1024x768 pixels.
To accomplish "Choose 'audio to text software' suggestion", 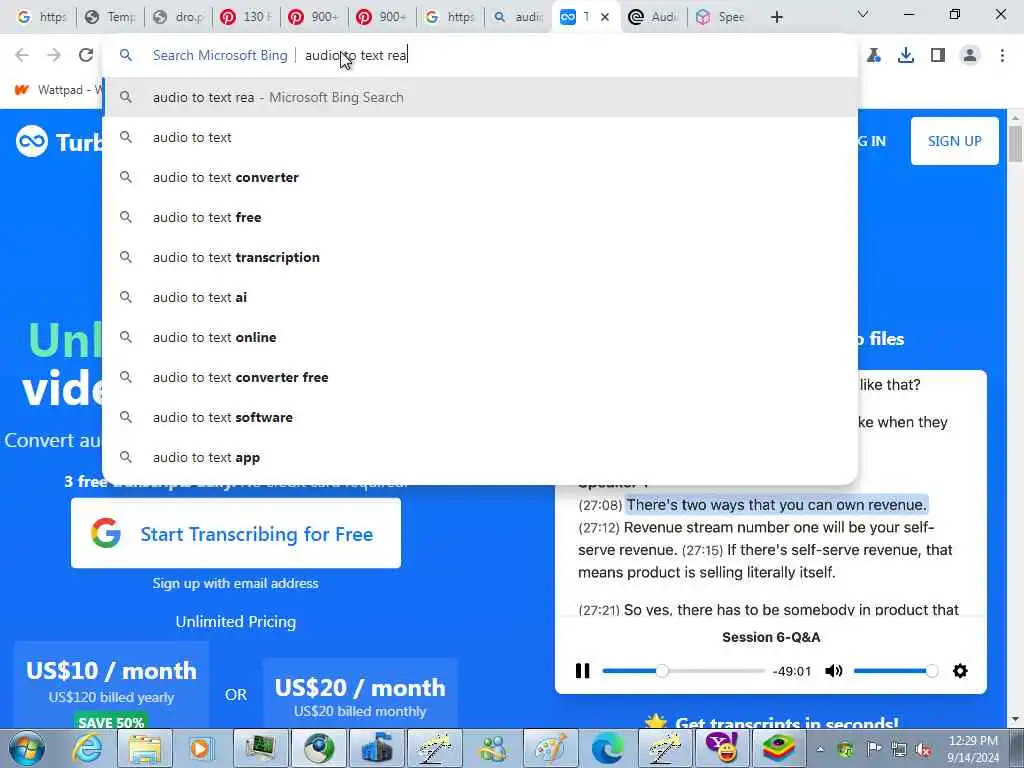I will [480, 417].
